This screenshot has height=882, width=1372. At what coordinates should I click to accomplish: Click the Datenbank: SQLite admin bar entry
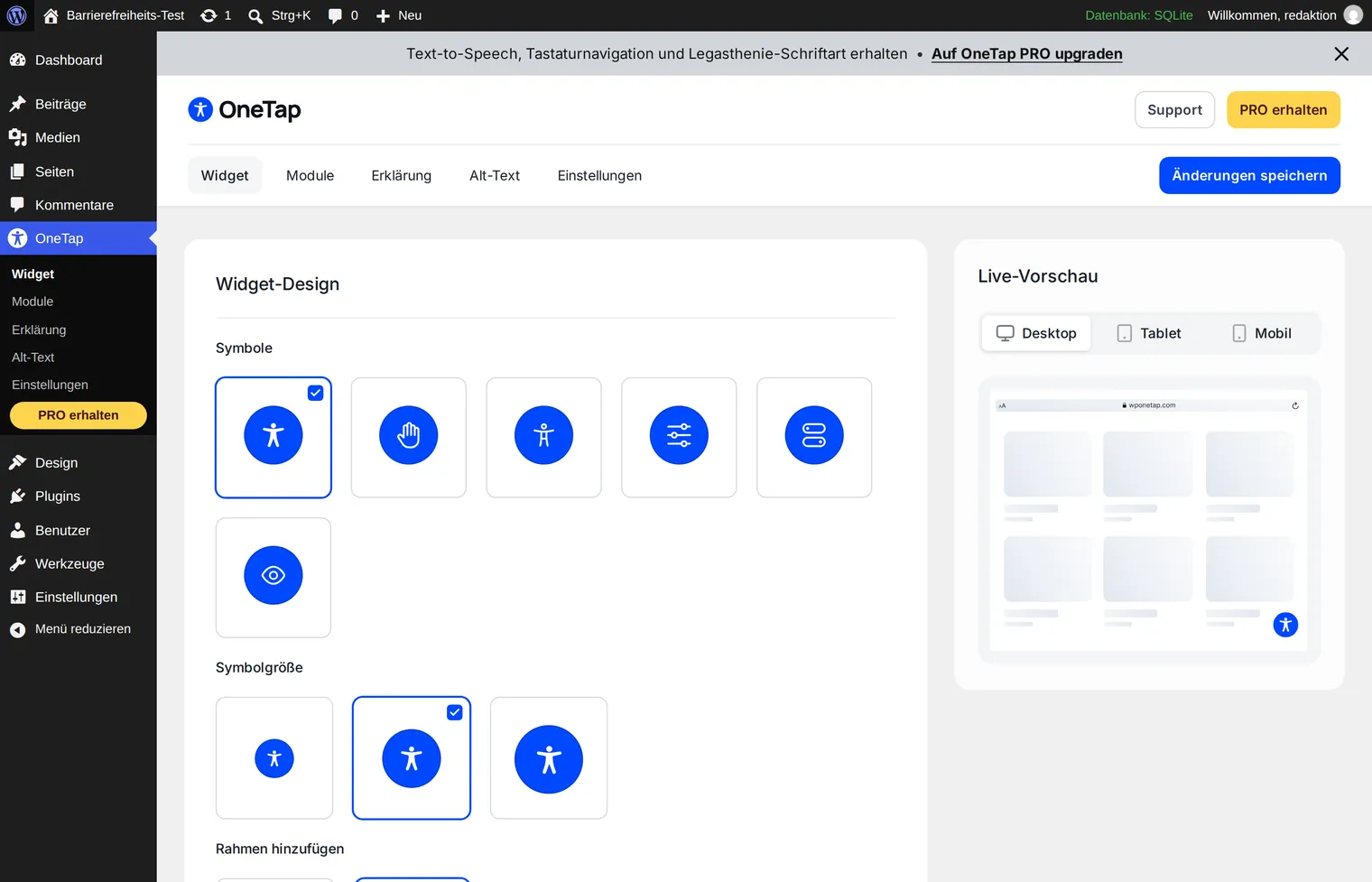click(x=1138, y=15)
